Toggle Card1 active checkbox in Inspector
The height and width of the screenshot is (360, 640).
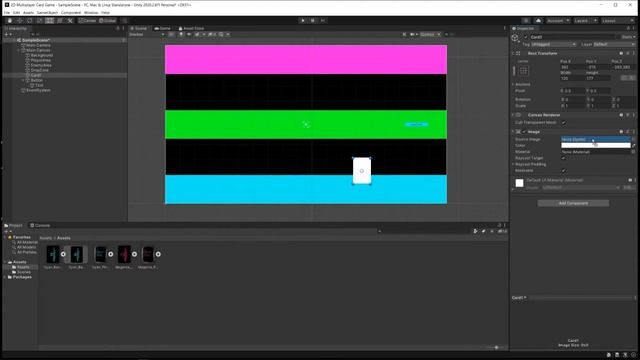tap(525, 37)
